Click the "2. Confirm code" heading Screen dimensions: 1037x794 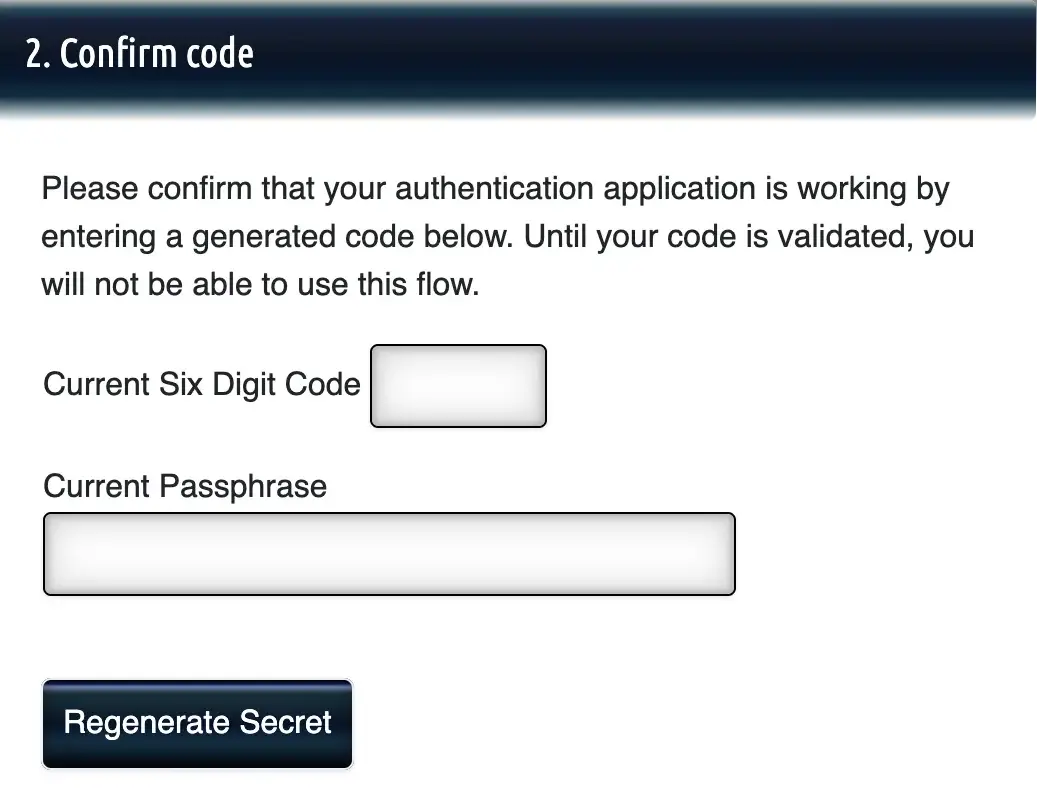click(x=140, y=54)
